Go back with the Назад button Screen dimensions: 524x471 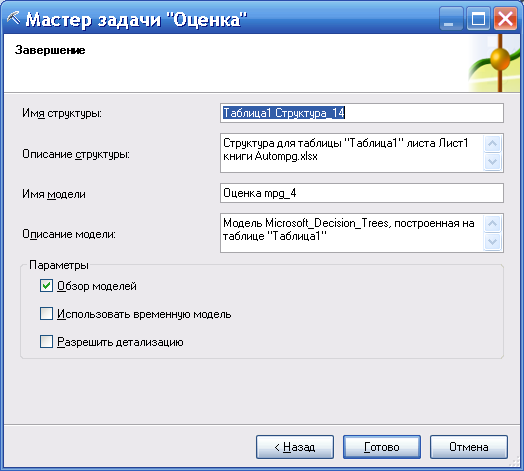[295, 447]
